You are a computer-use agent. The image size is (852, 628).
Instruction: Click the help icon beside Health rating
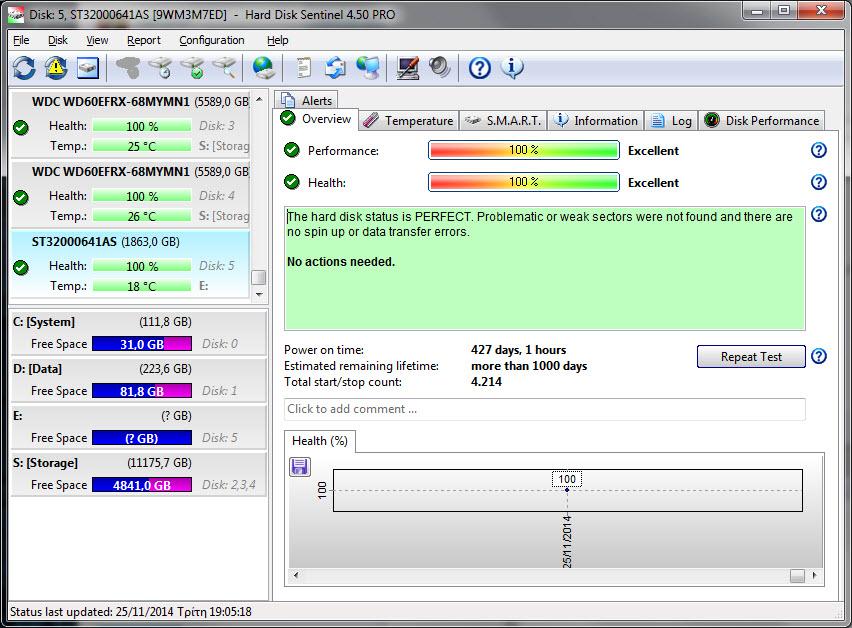tap(819, 182)
